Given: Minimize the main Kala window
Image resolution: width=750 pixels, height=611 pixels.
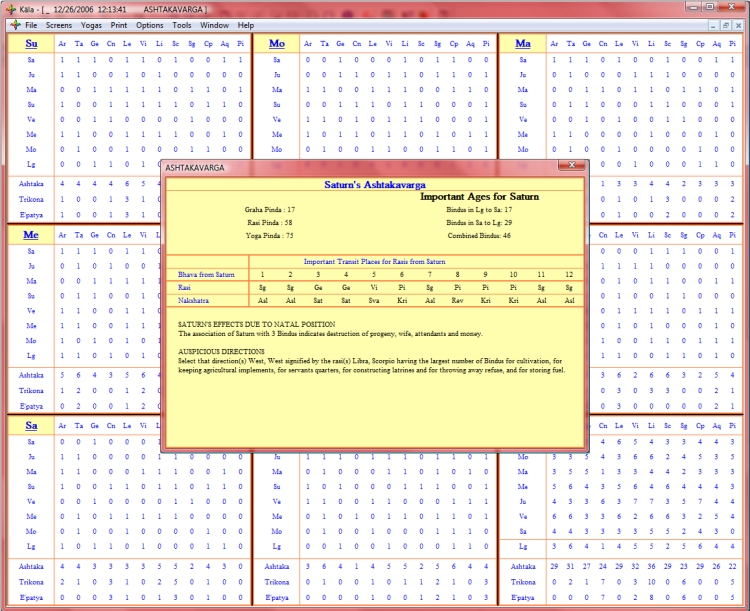Looking at the screenshot, I should (694, 7).
